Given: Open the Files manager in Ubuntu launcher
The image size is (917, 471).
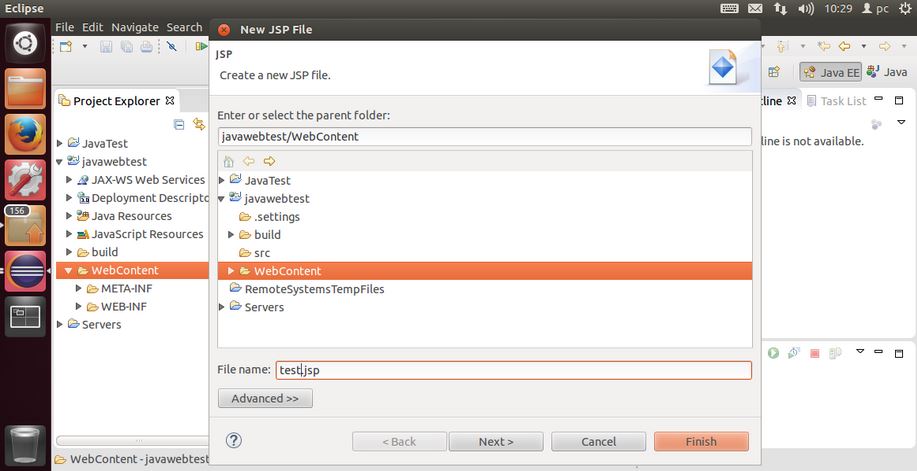Looking at the screenshot, I should click(x=25, y=89).
